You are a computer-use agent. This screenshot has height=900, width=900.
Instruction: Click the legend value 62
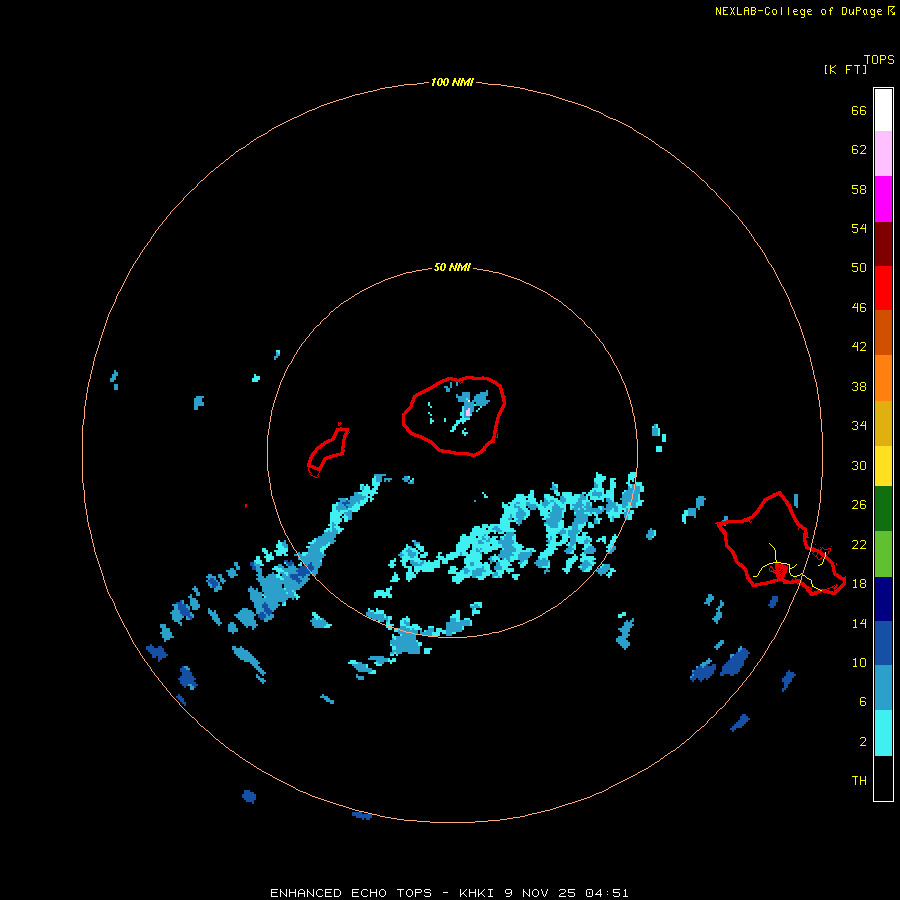(x=859, y=150)
